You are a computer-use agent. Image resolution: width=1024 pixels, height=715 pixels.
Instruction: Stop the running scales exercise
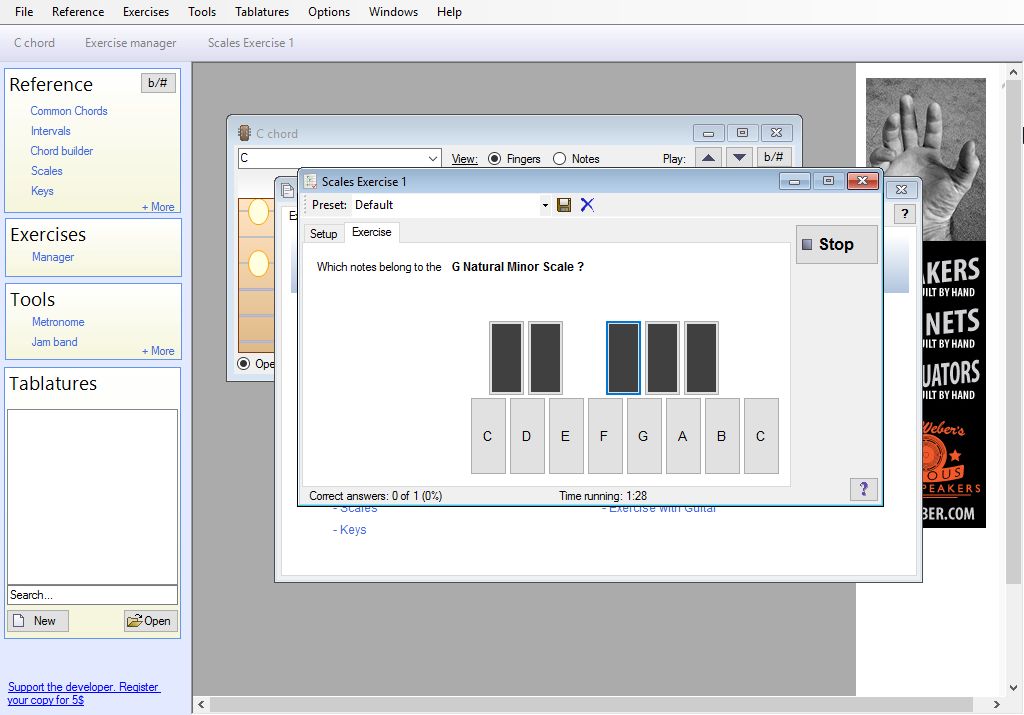(x=836, y=244)
